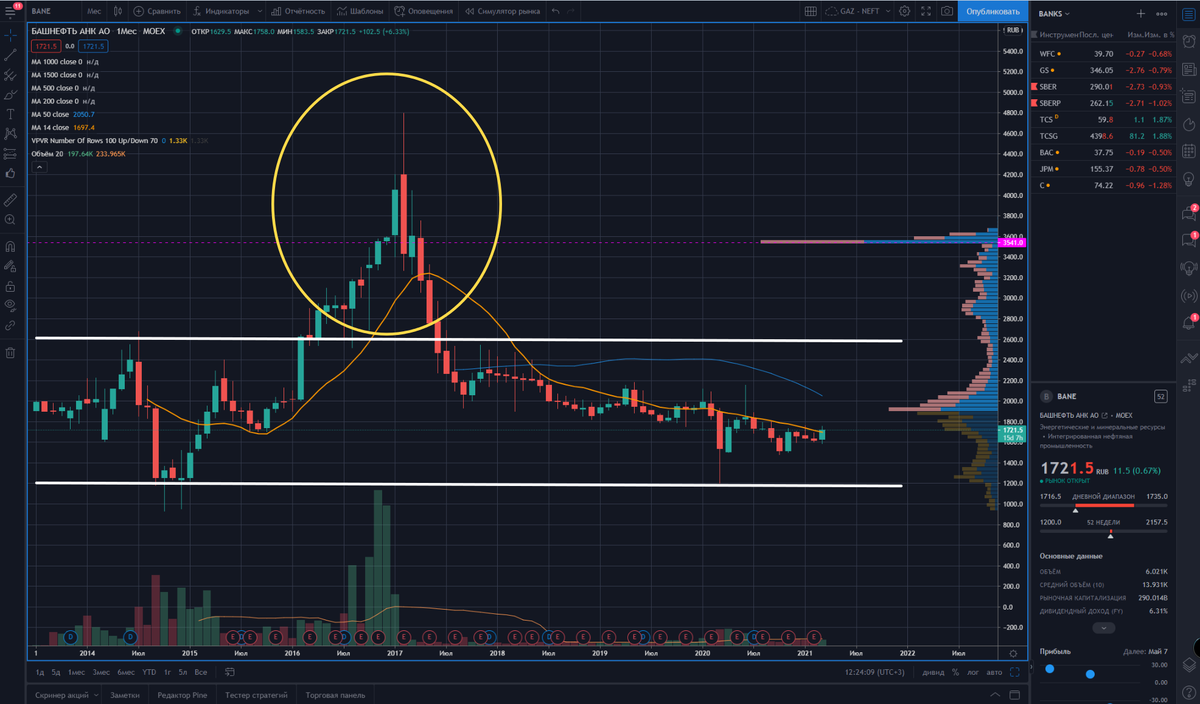
Task: Expand the details section chevron
Action: coord(1103,628)
